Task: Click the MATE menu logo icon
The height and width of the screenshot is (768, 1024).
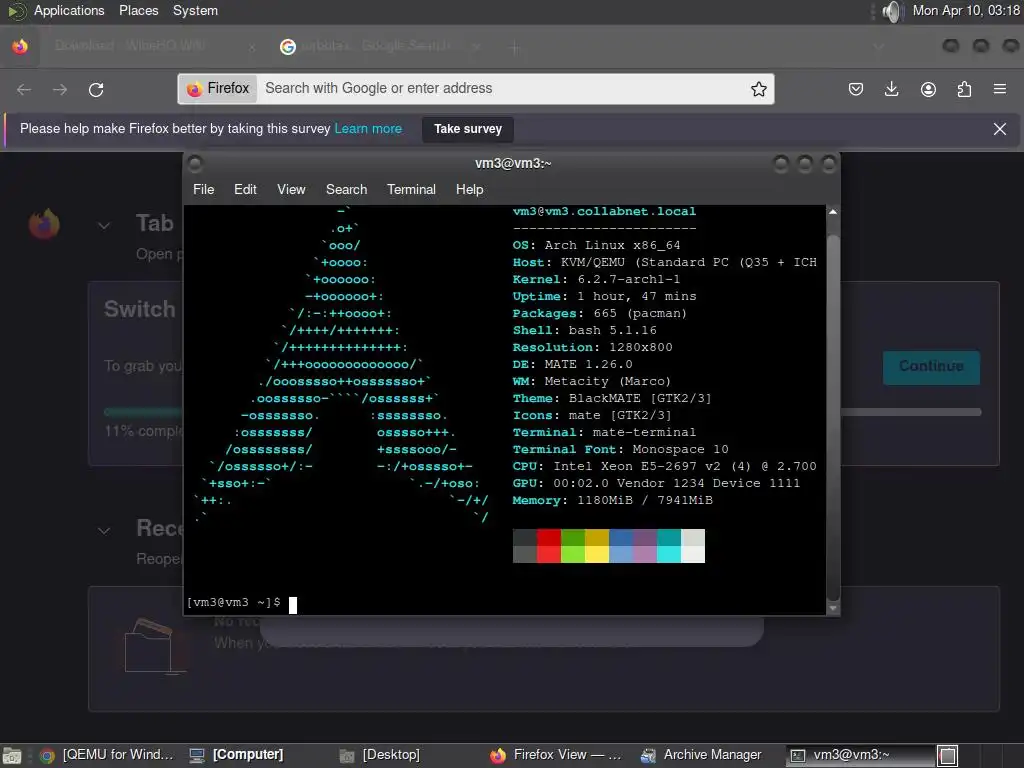Action: 16,11
